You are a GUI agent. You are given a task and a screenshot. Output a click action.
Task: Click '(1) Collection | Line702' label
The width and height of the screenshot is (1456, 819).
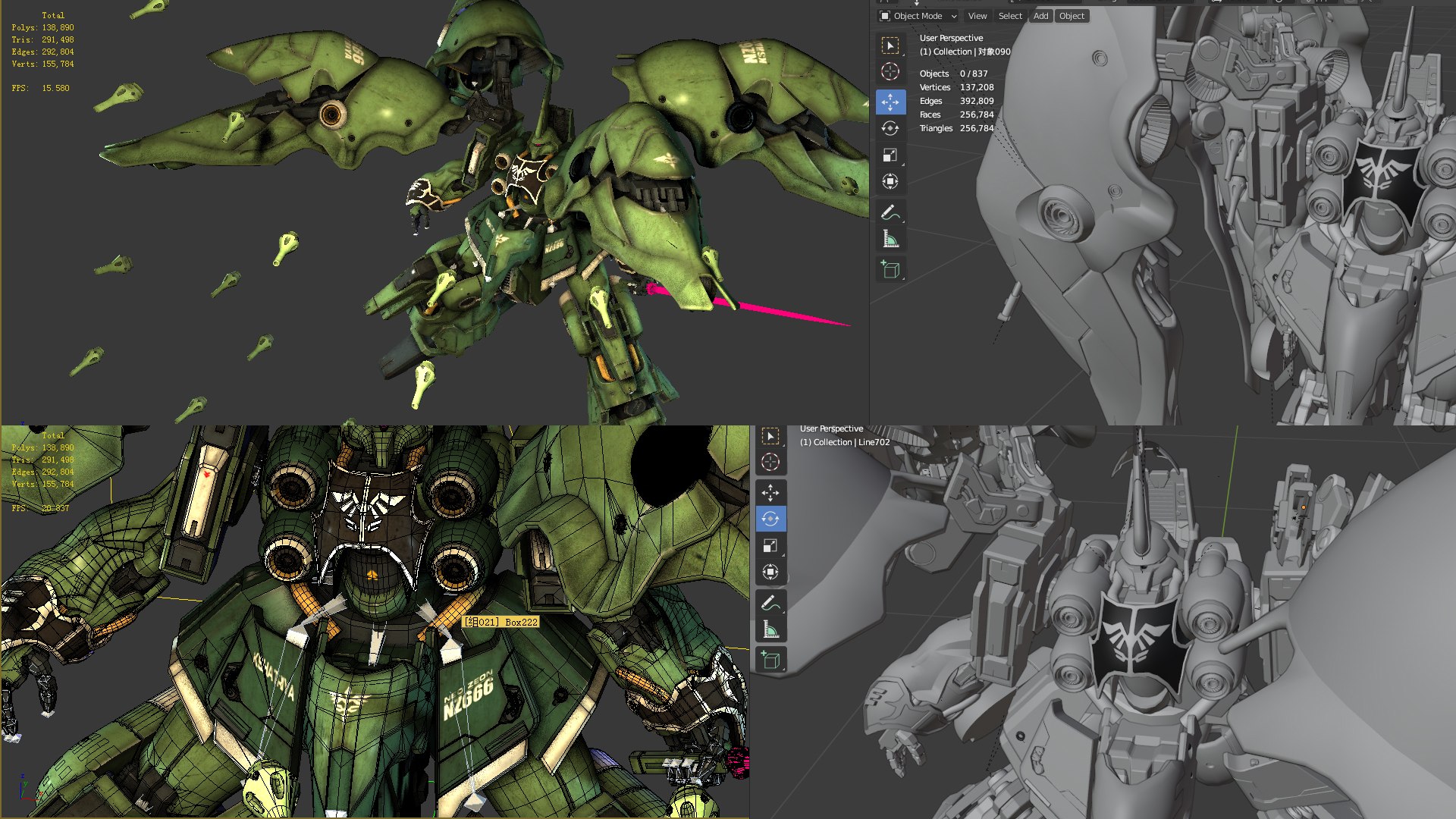tap(845, 442)
